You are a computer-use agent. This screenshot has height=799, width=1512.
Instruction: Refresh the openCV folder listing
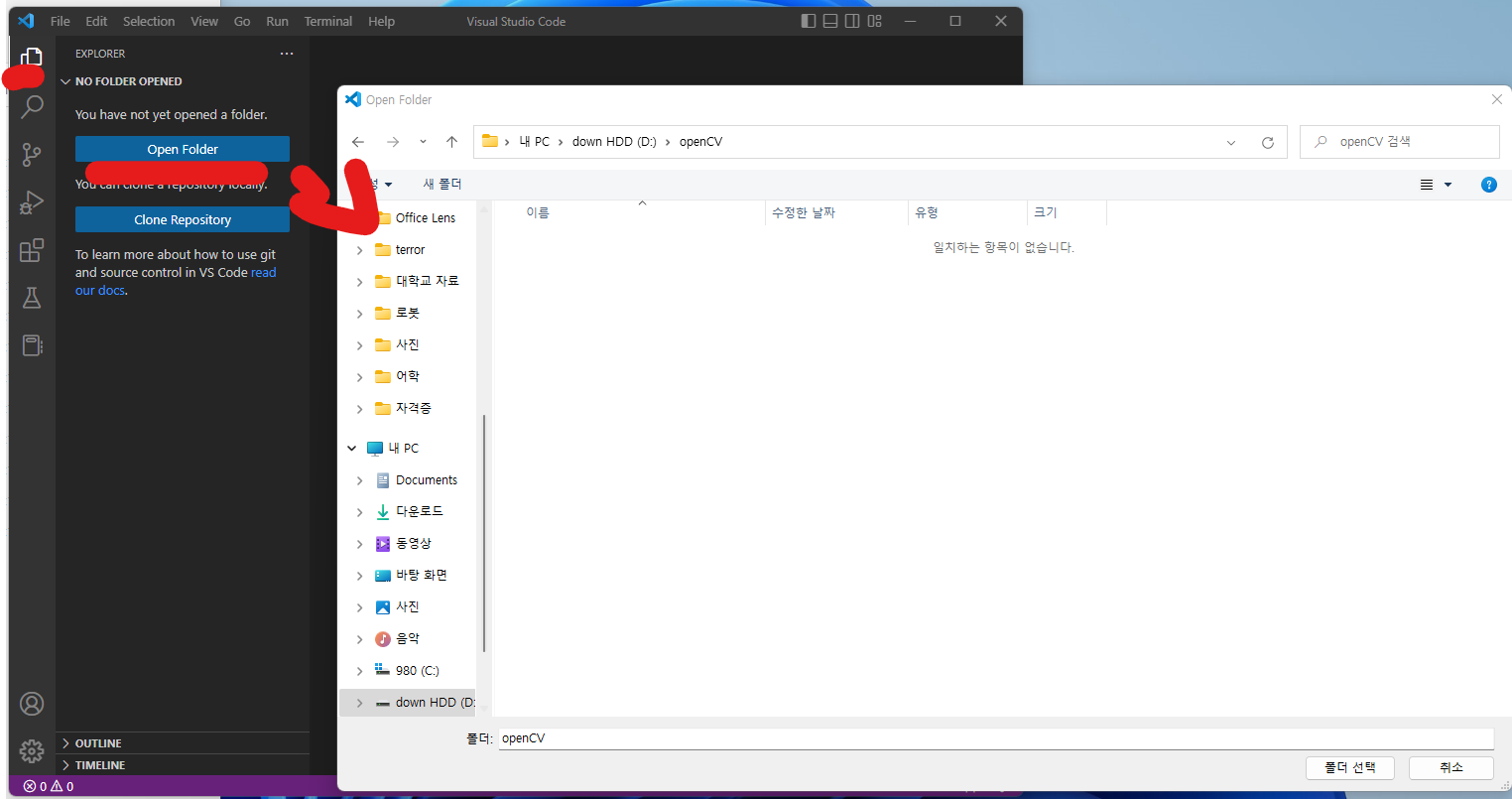pos(1267,143)
